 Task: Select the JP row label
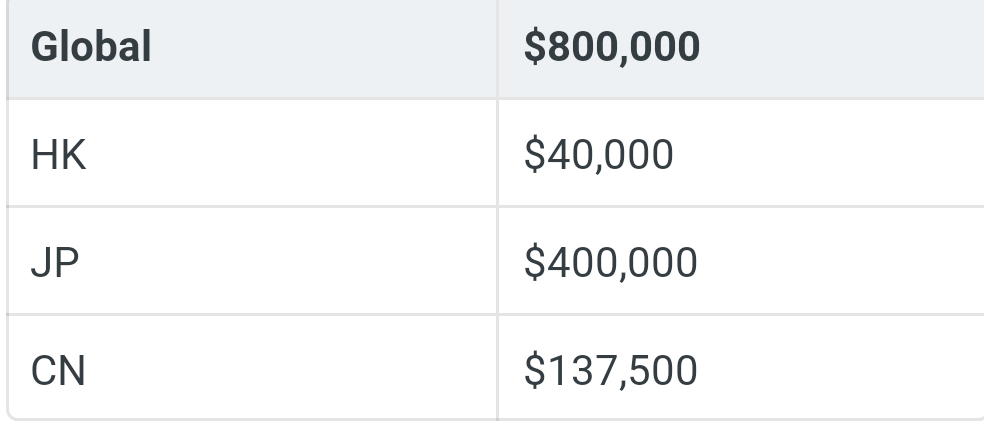pyautogui.click(x=55, y=262)
